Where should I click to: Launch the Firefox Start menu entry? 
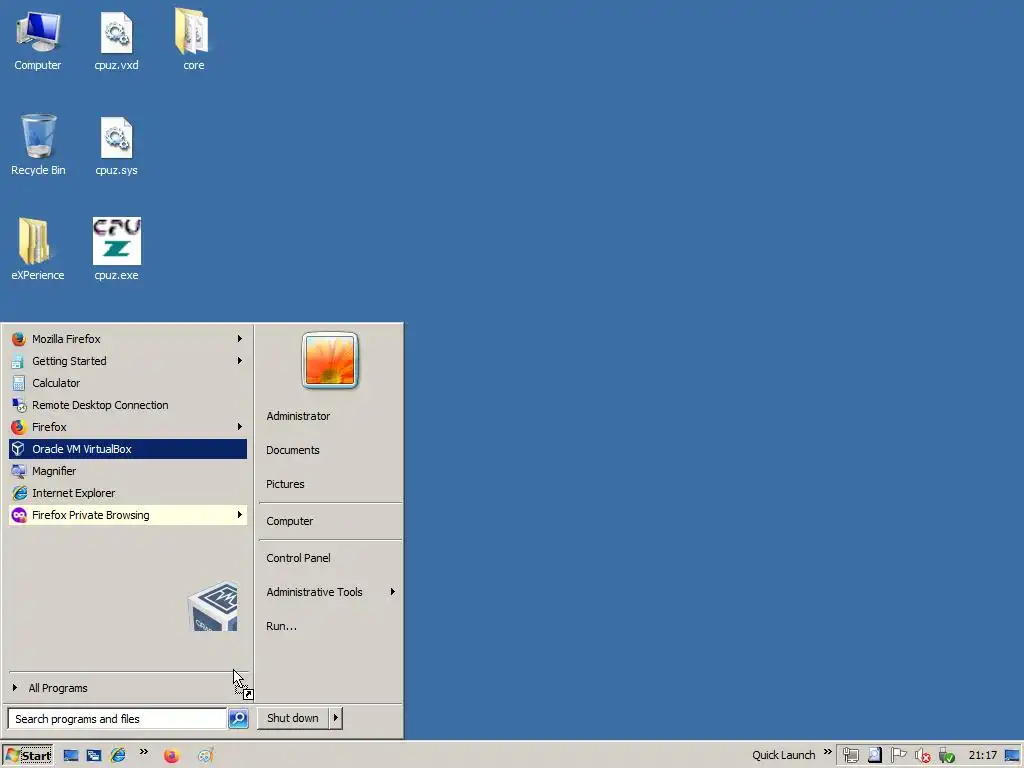(x=128, y=427)
